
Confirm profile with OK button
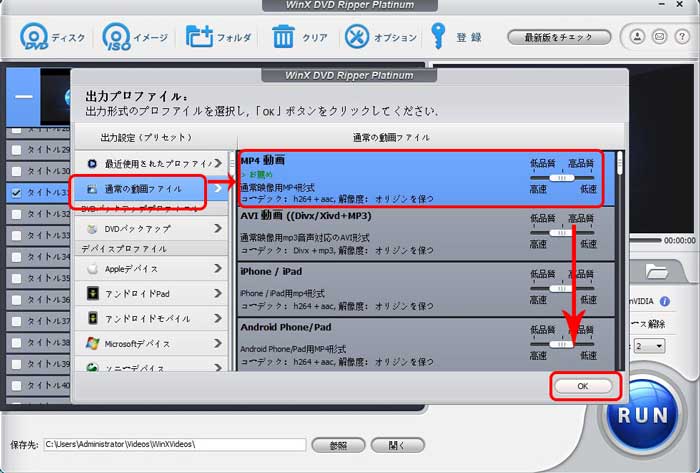coord(583,386)
